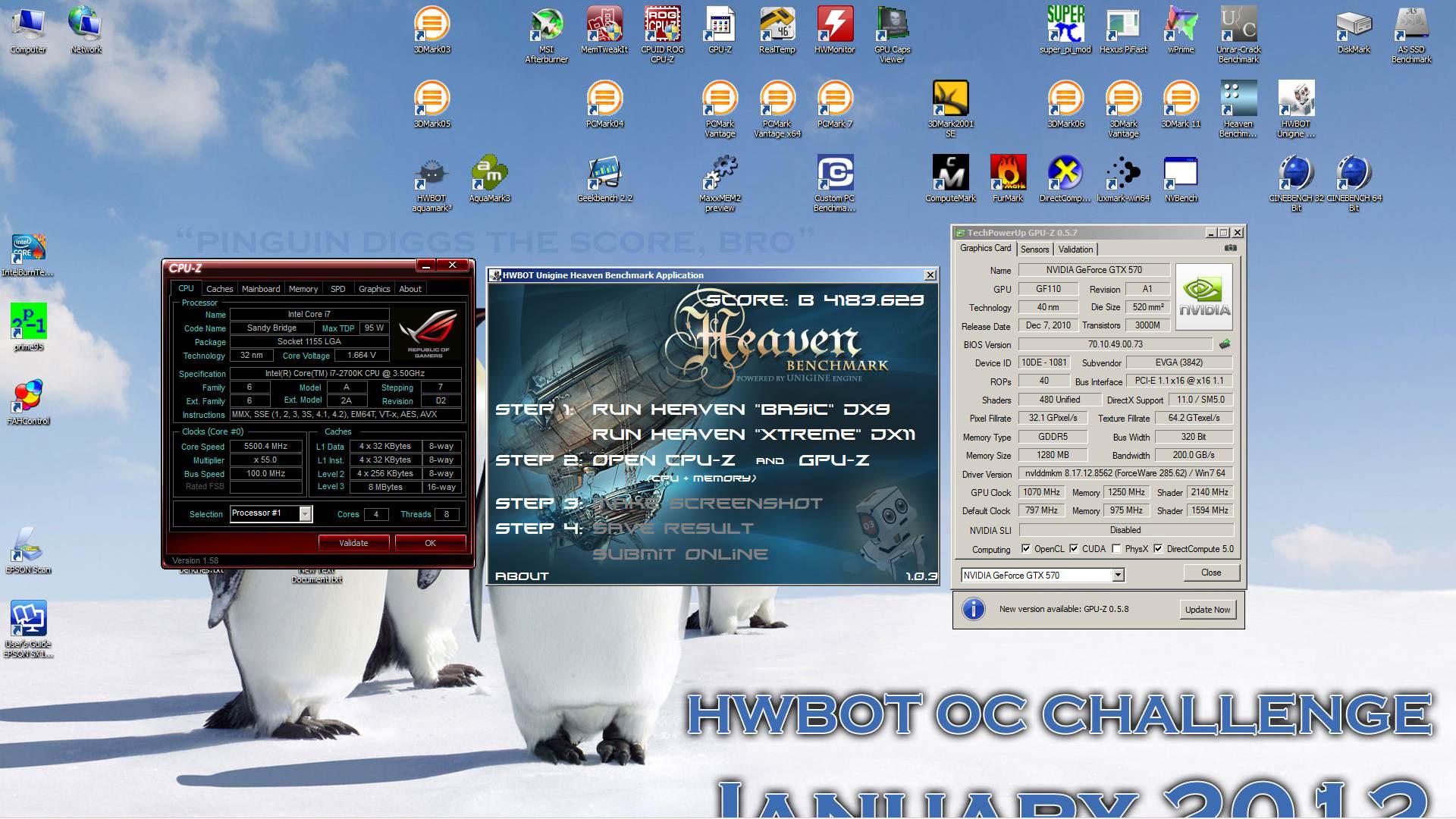Open SPD tab in CPU-Z
Screen dimensions: 1456x819
tap(338, 289)
